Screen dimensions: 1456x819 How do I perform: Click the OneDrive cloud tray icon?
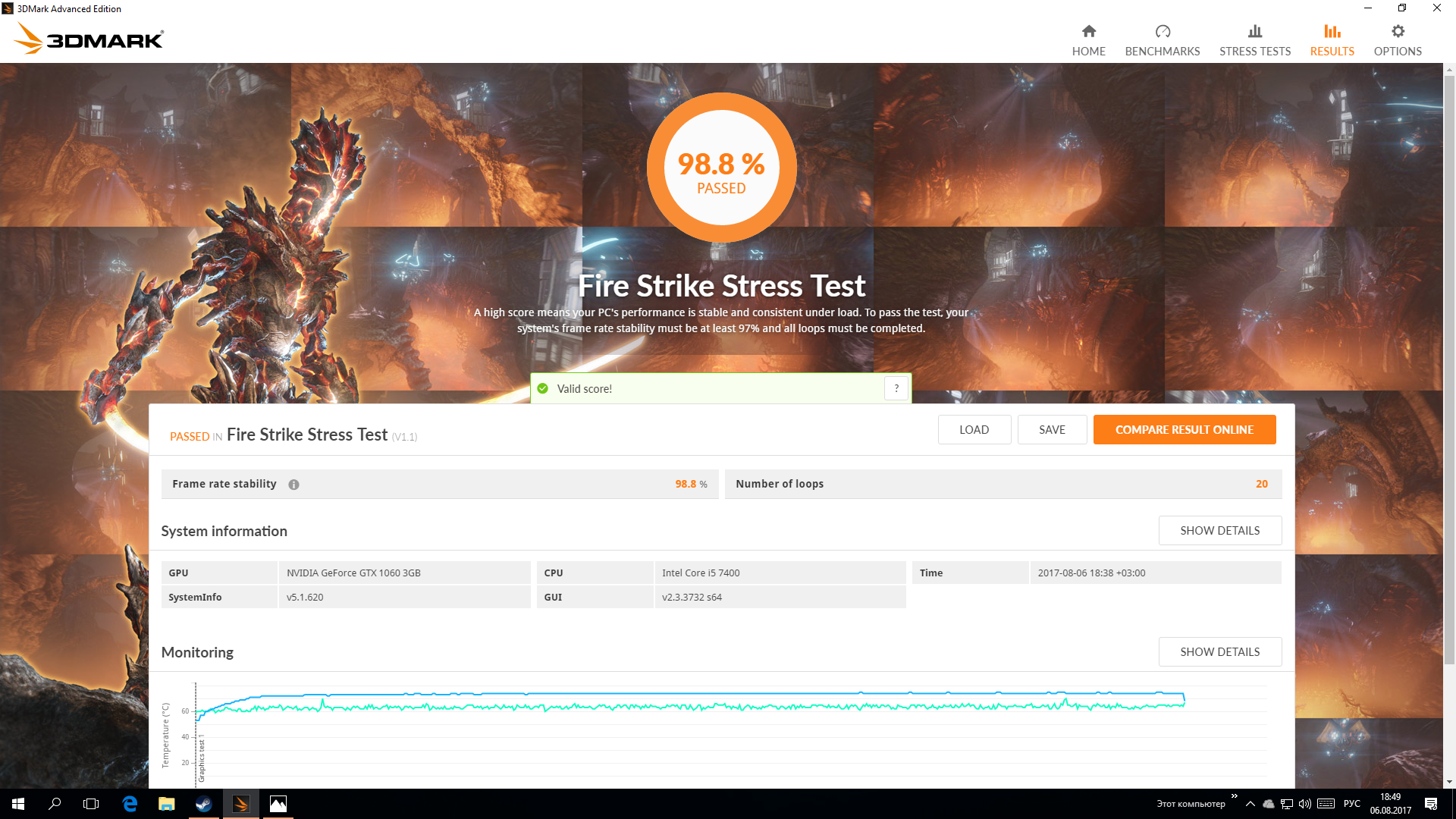coord(1268,804)
